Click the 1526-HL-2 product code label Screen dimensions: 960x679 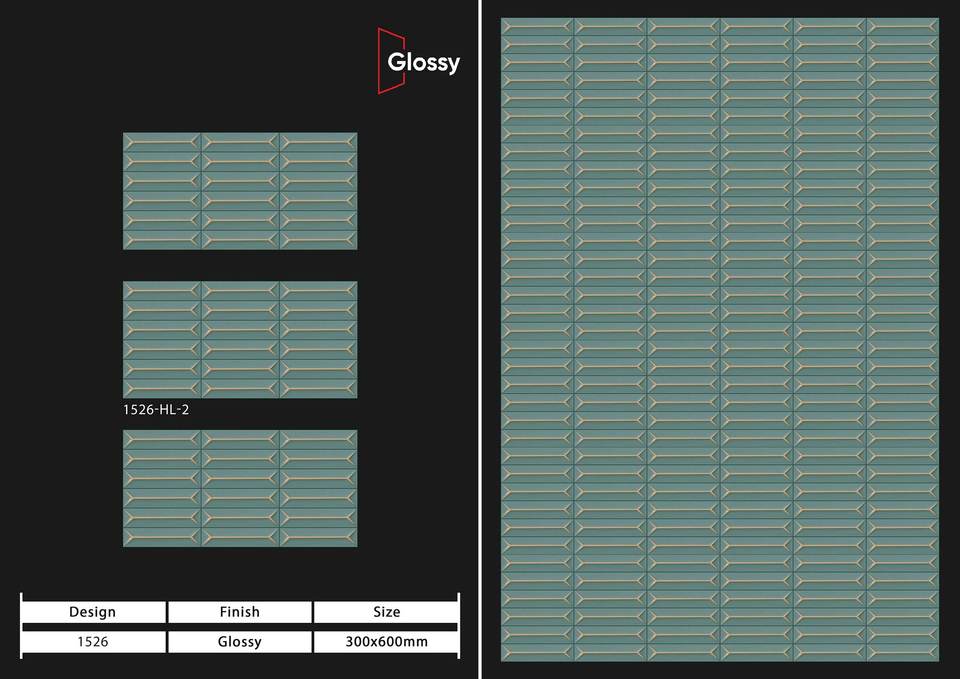tap(155, 409)
